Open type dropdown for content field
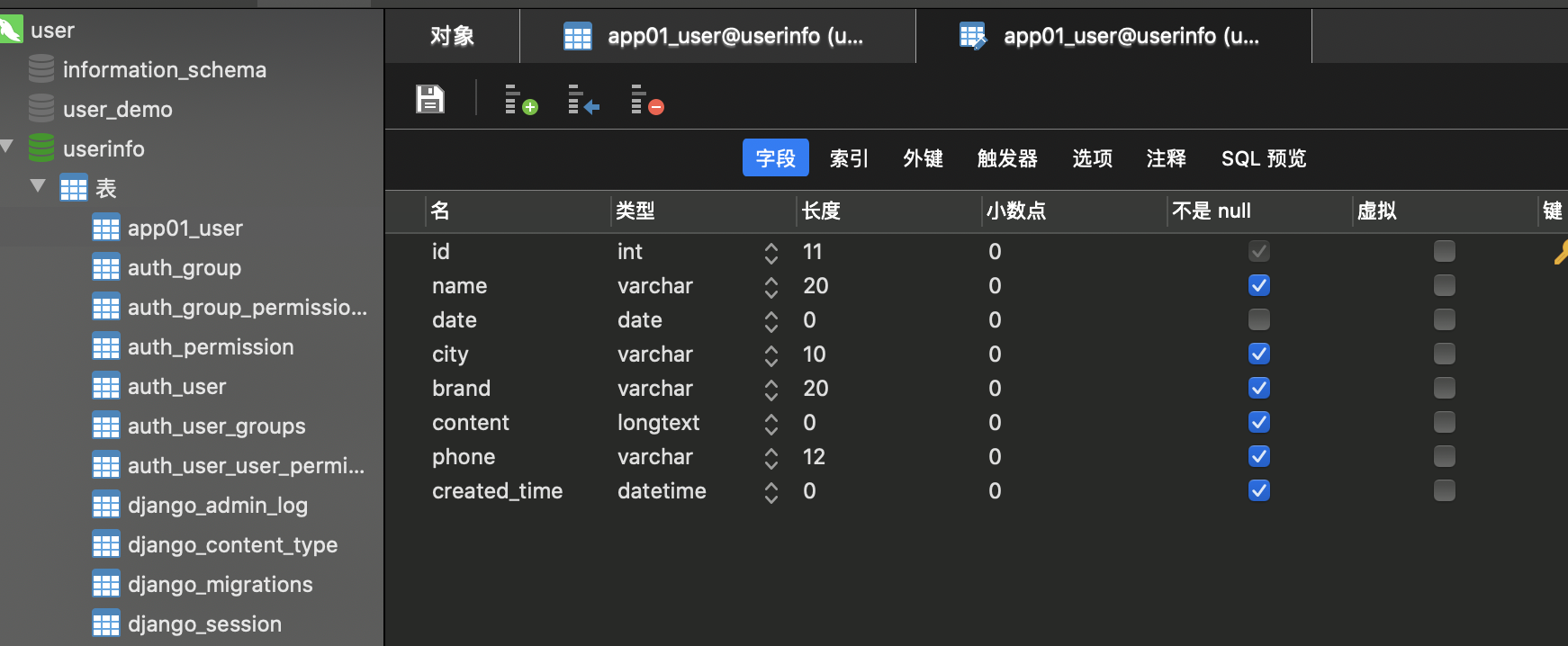 771,423
